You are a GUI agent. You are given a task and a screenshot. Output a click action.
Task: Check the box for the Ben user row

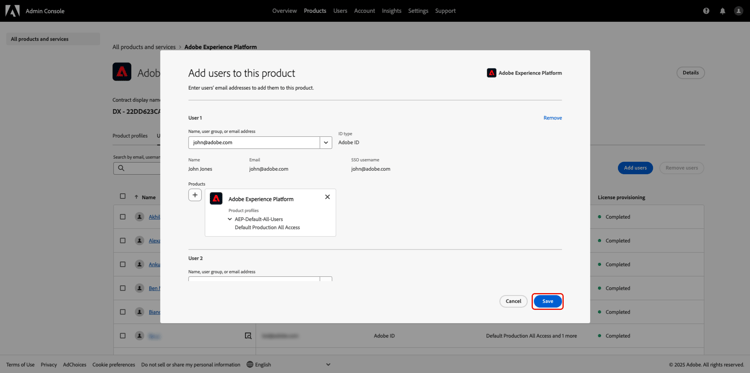[x=123, y=288]
